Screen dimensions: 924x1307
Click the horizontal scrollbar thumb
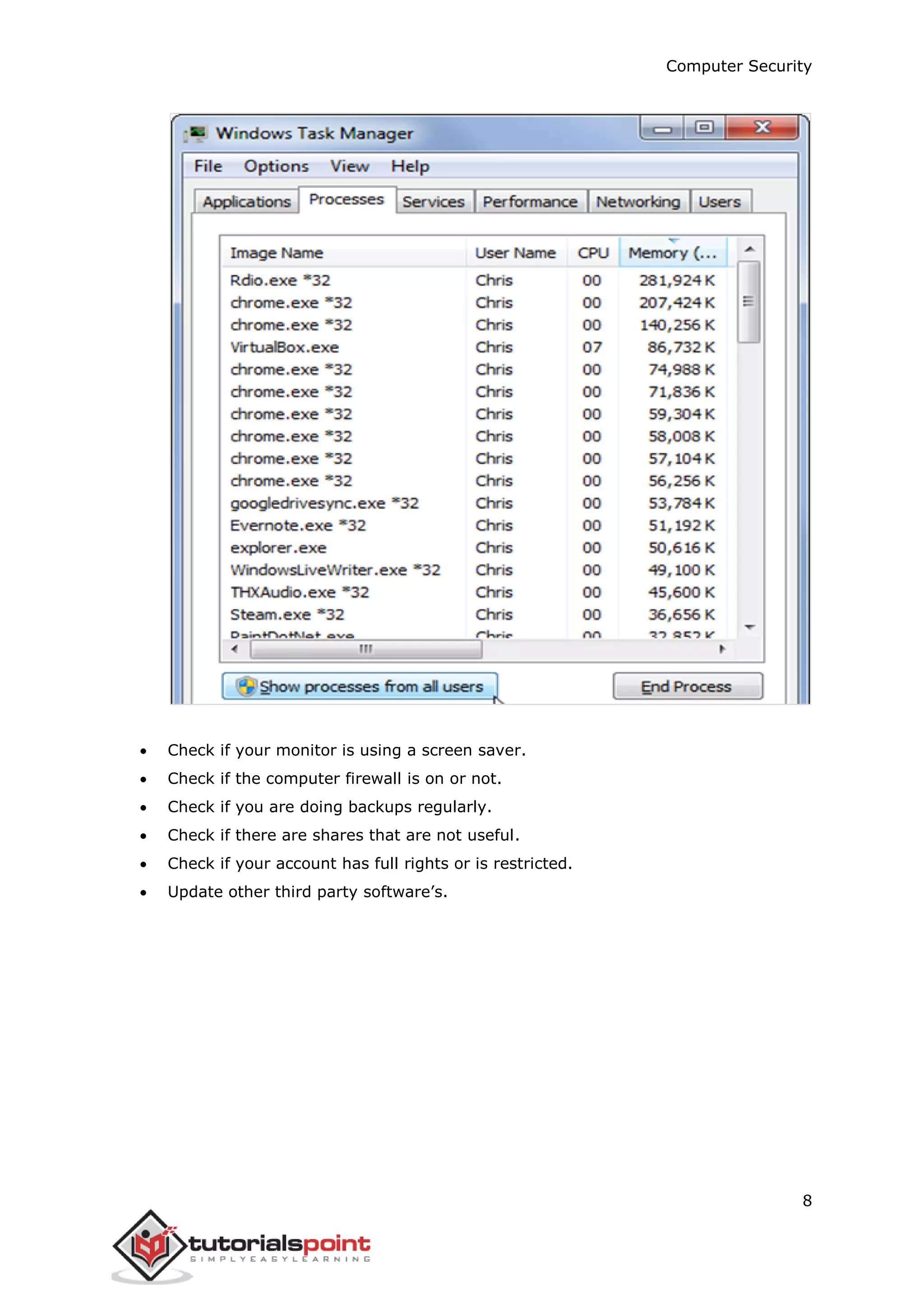pyautogui.click(x=366, y=649)
